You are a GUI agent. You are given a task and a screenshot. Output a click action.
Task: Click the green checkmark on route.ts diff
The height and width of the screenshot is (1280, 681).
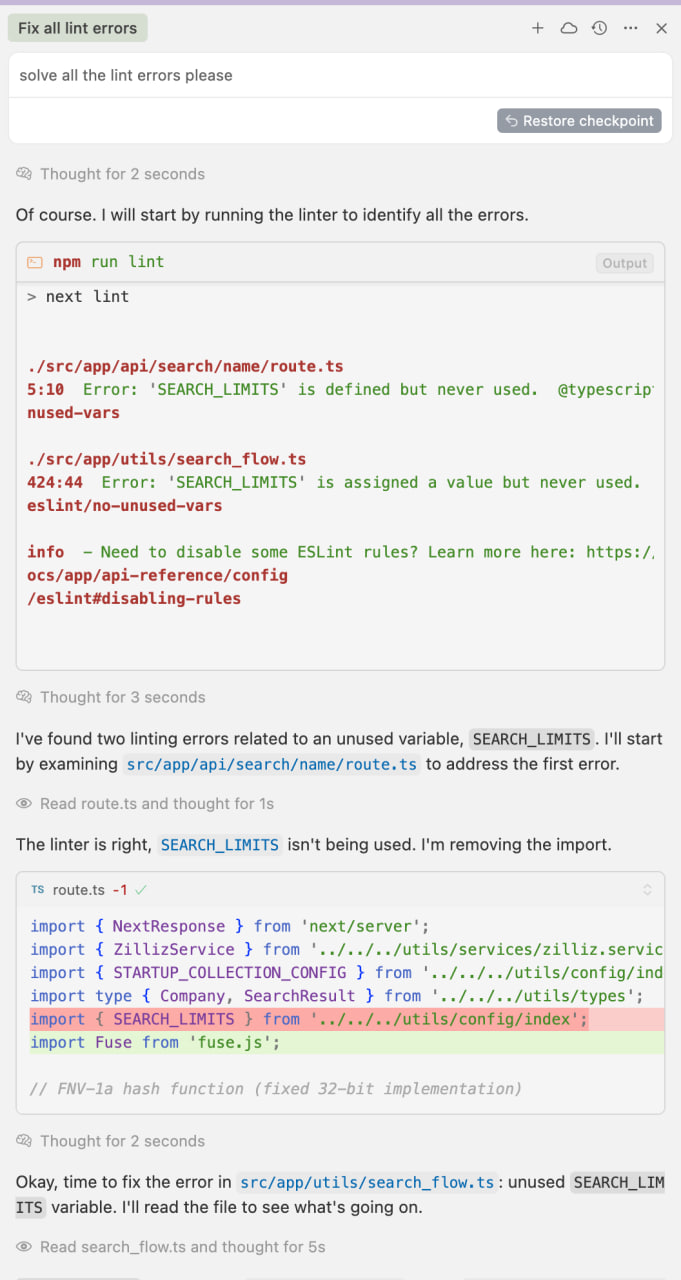pyautogui.click(x=141, y=889)
